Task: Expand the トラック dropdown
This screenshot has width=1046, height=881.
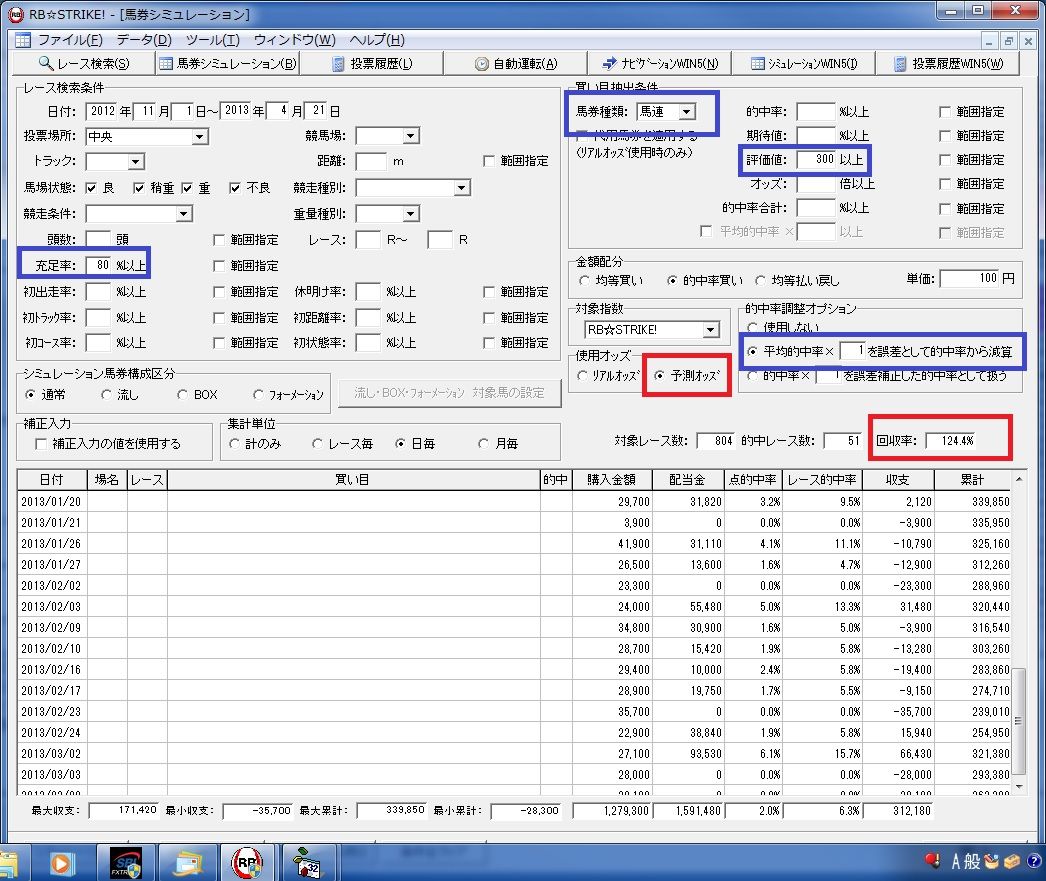Action: click(135, 161)
